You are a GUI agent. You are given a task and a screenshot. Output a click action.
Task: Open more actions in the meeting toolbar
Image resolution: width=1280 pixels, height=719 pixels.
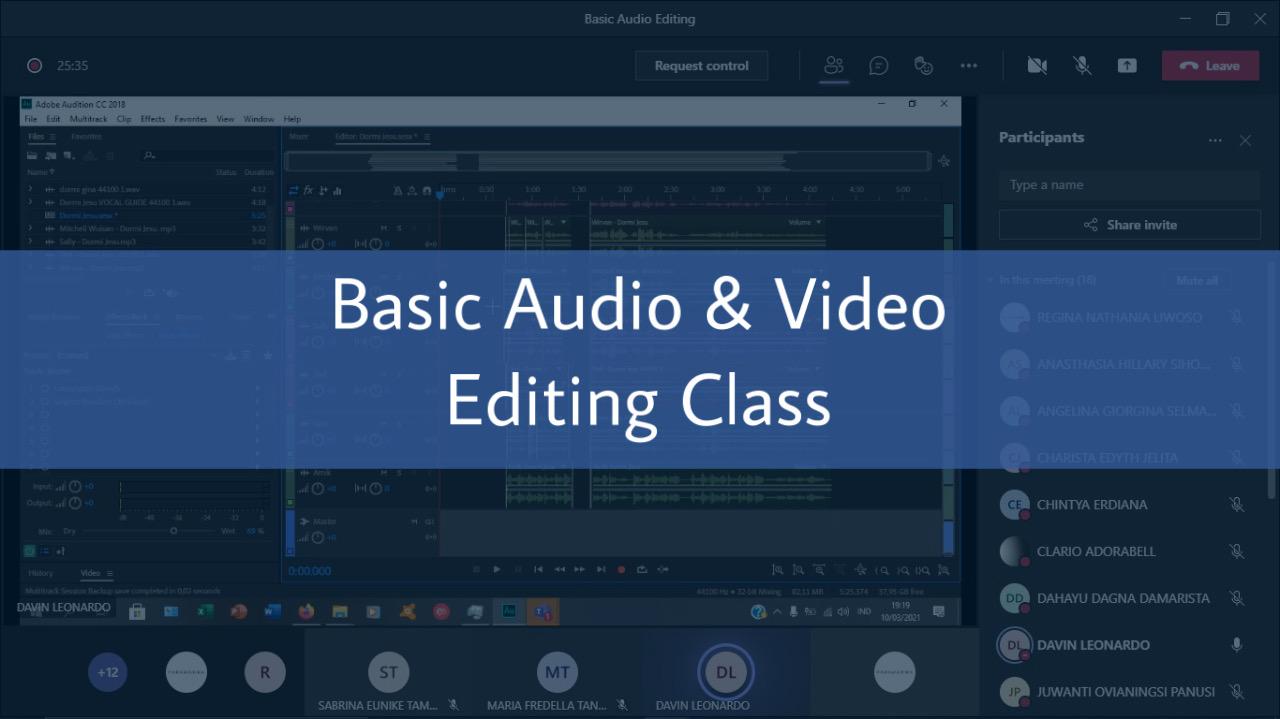pos(968,66)
